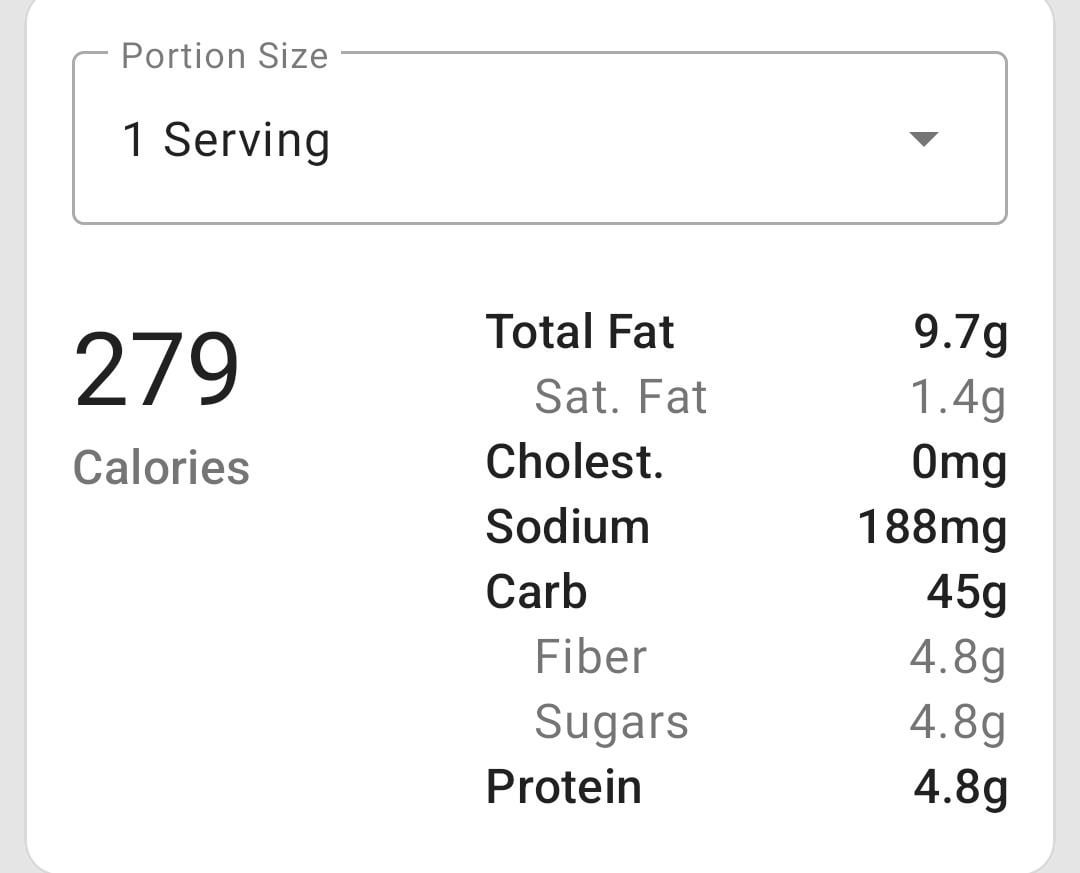The width and height of the screenshot is (1080, 873).
Task: Select the Total Fat label
Action: [580, 332]
